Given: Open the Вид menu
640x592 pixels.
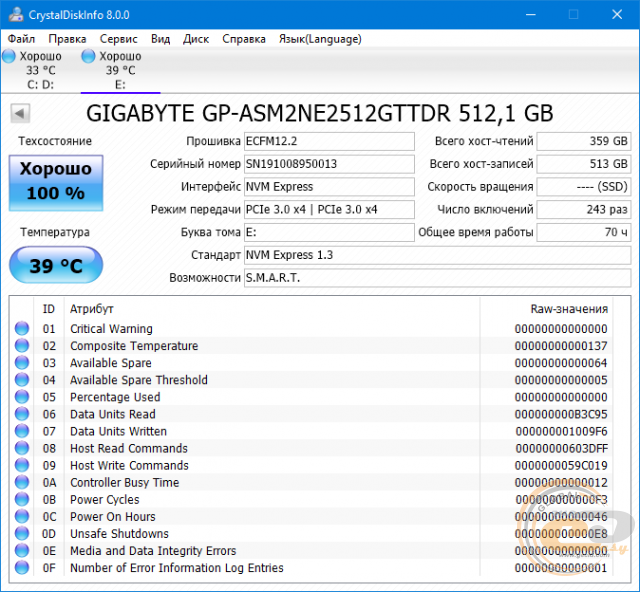Looking at the screenshot, I should [160, 39].
